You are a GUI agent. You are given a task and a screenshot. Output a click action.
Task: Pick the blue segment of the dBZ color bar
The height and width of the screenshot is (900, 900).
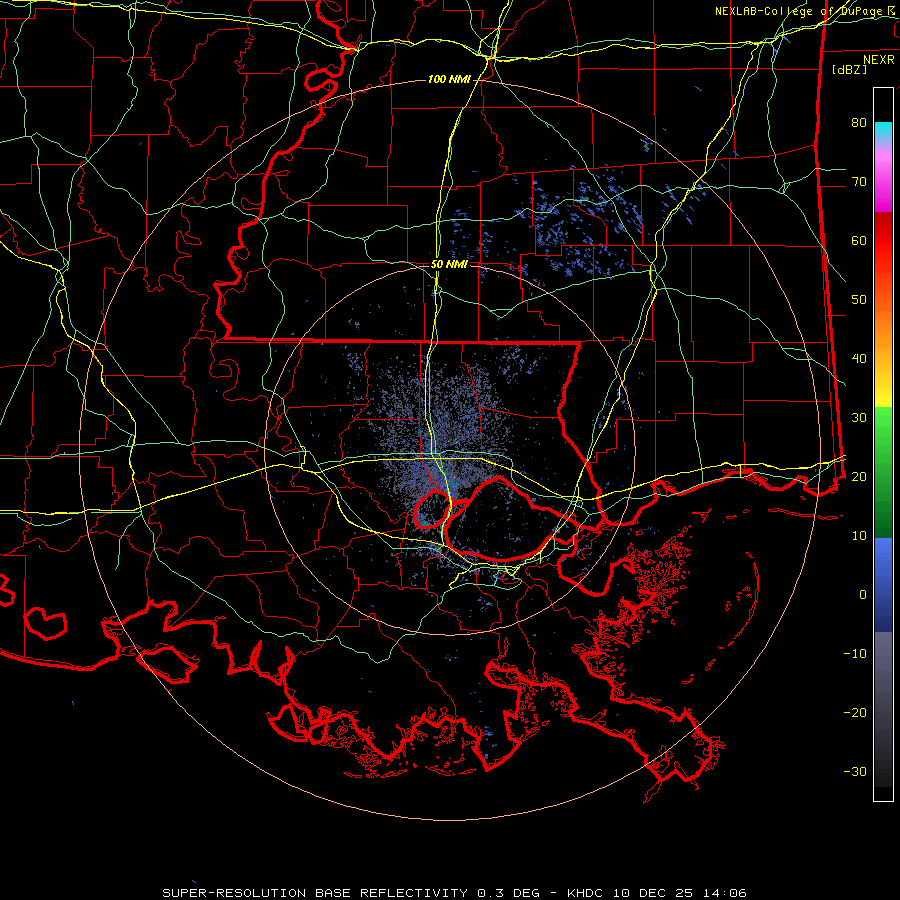[883, 584]
